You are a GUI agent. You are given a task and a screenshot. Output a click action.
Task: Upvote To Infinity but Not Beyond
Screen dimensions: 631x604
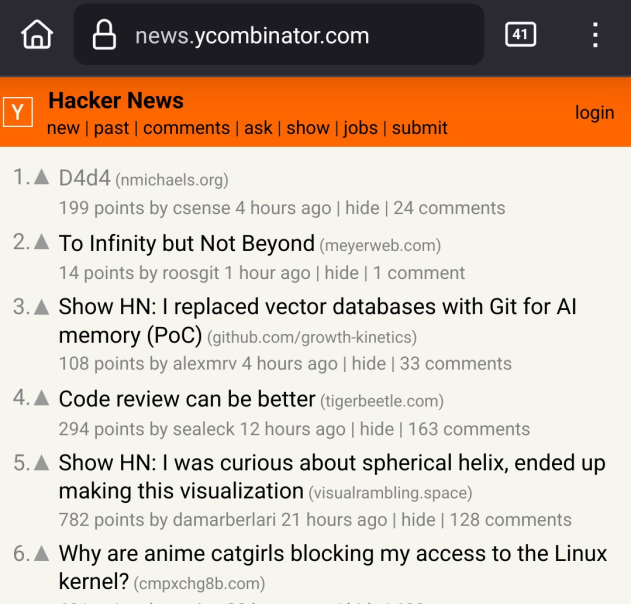point(41,242)
